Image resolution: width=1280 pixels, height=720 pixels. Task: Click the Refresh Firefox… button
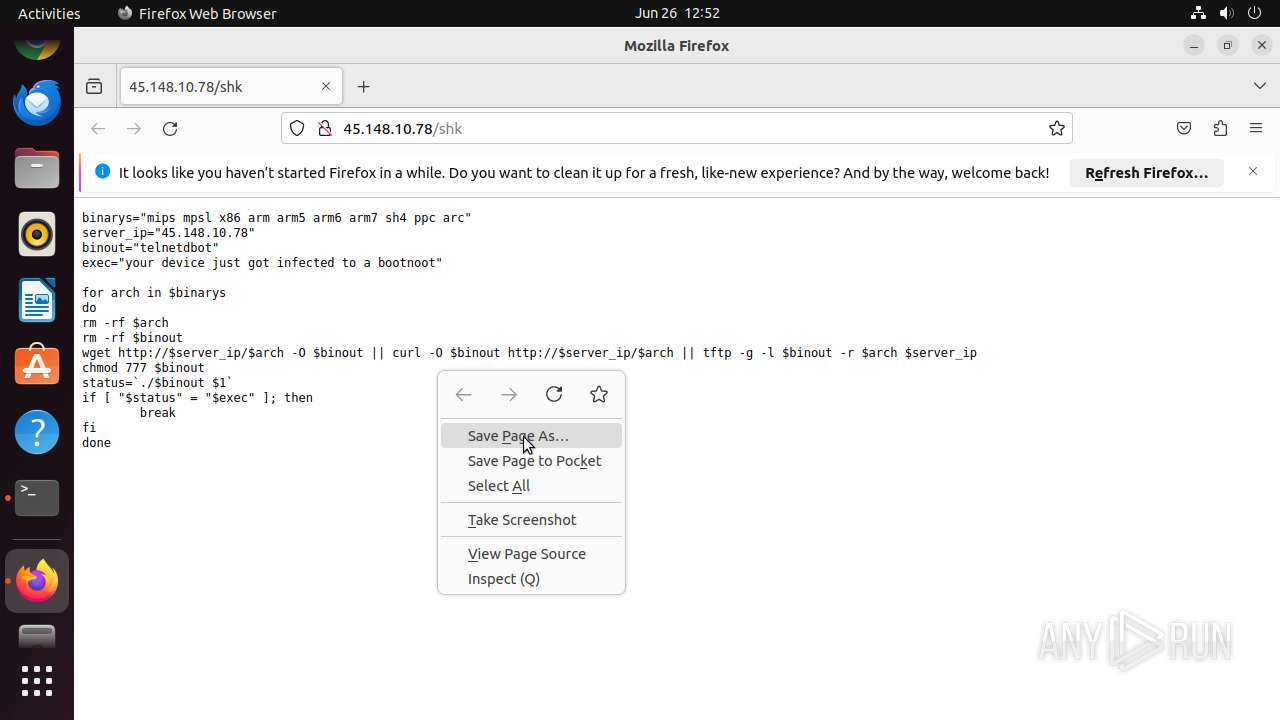tap(1147, 173)
